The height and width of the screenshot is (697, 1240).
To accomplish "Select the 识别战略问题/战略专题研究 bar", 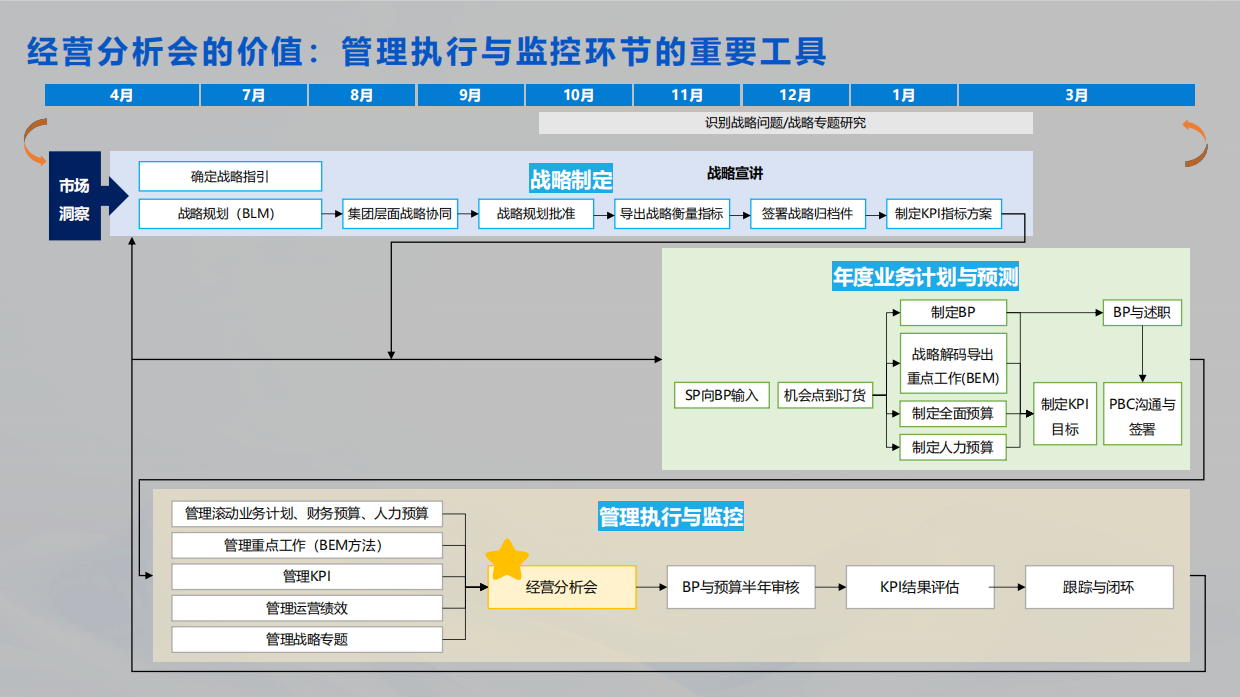I will click(x=785, y=123).
